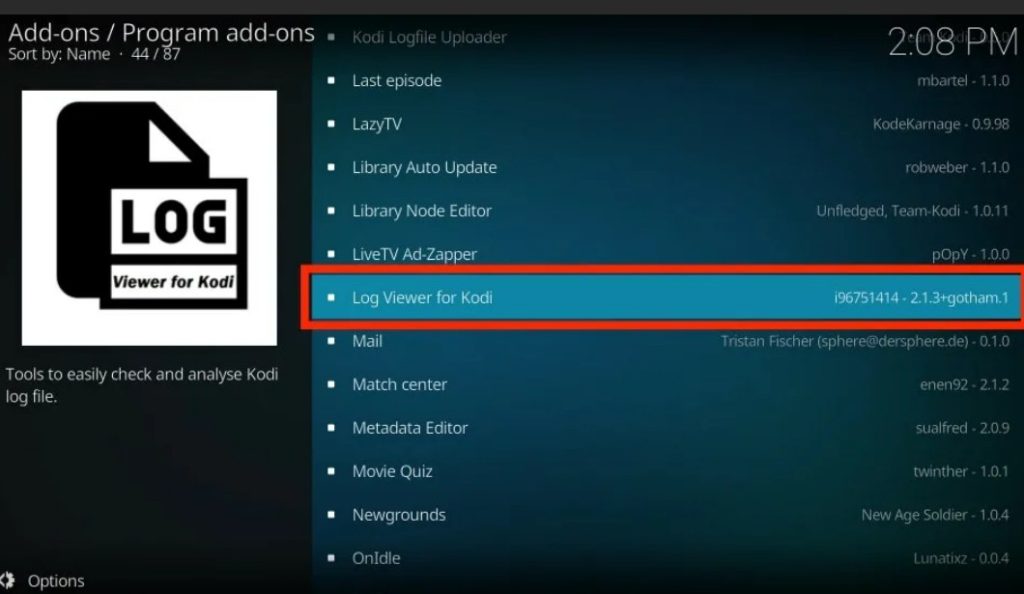1024x594 pixels.
Task: Open Log Viewer for Kodi
Action: (665, 298)
